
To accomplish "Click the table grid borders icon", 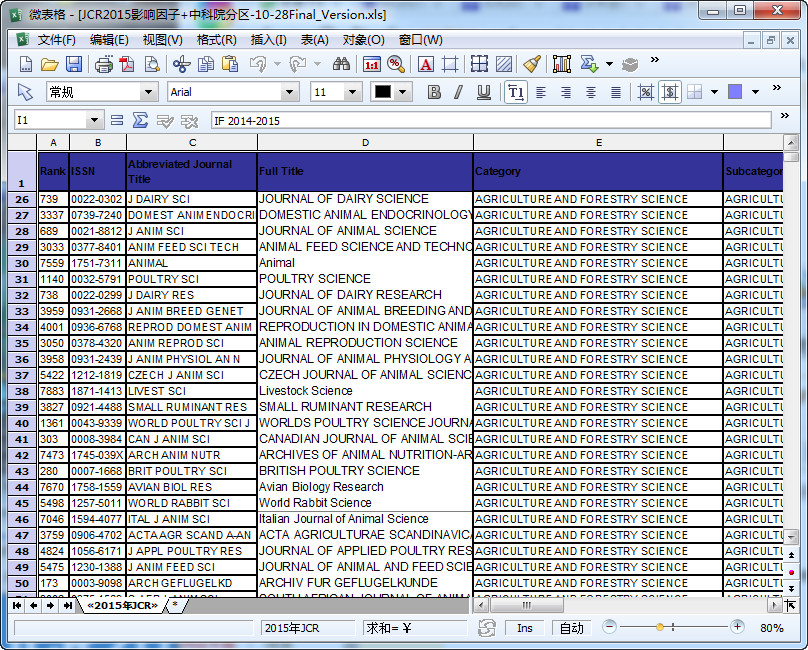I will point(479,64).
